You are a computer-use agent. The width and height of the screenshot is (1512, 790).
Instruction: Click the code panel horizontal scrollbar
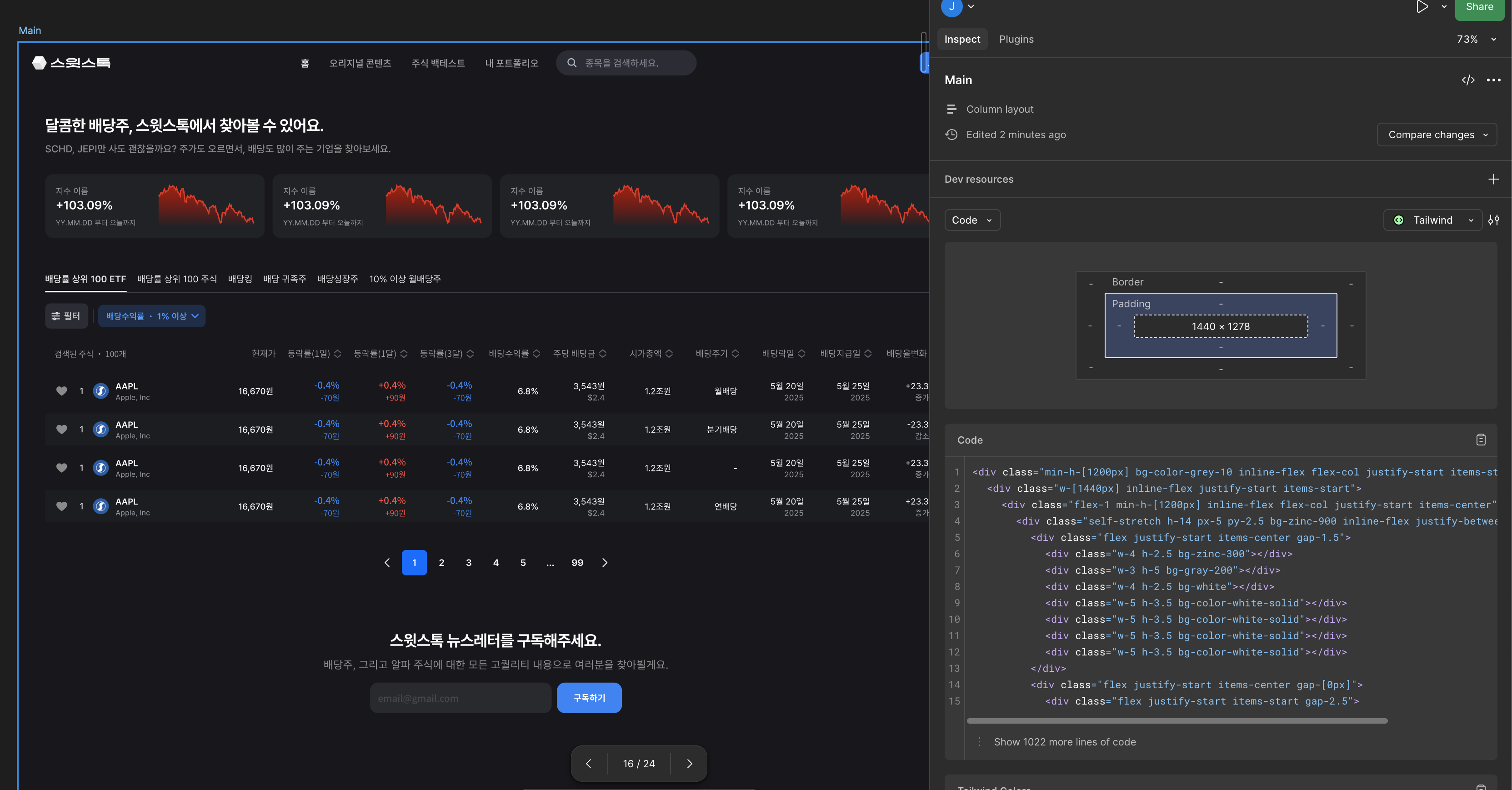click(x=1177, y=721)
